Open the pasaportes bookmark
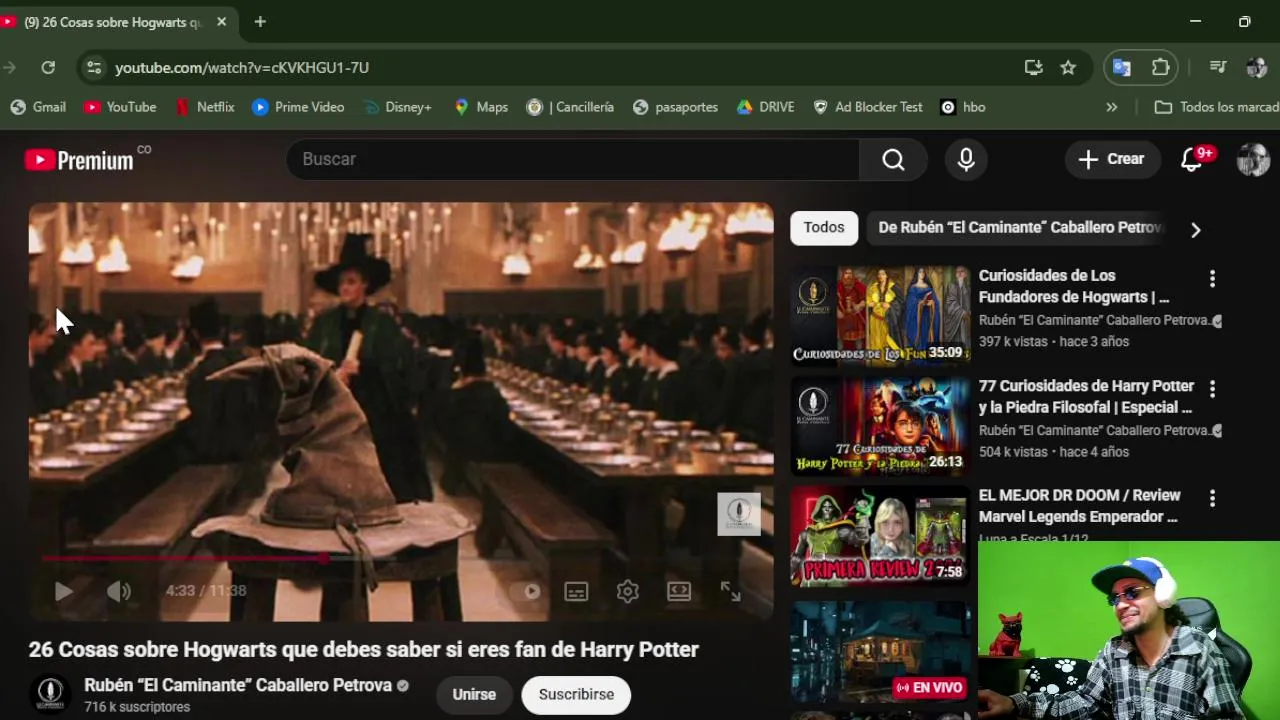 point(675,107)
